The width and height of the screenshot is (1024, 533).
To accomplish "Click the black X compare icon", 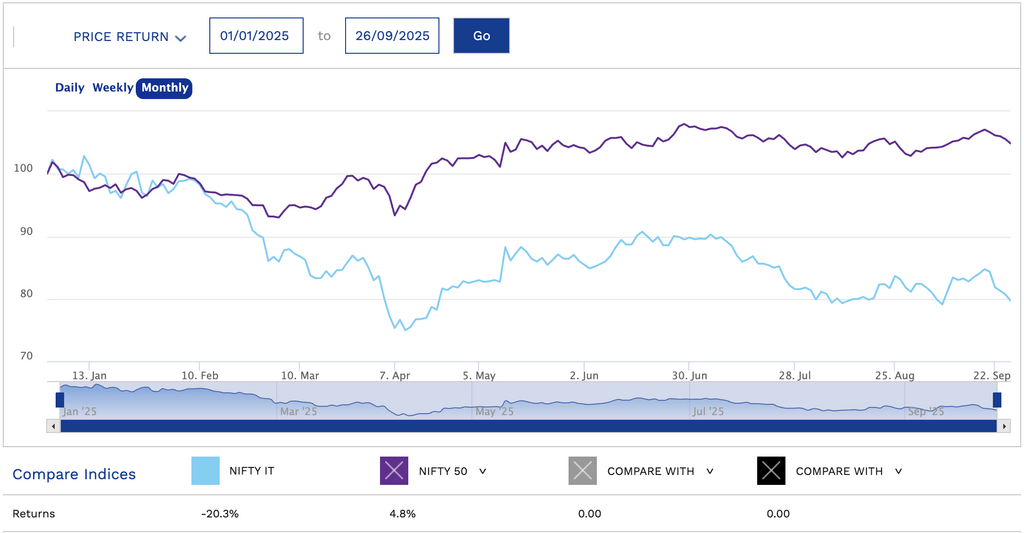I will pyautogui.click(x=771, y=471).
